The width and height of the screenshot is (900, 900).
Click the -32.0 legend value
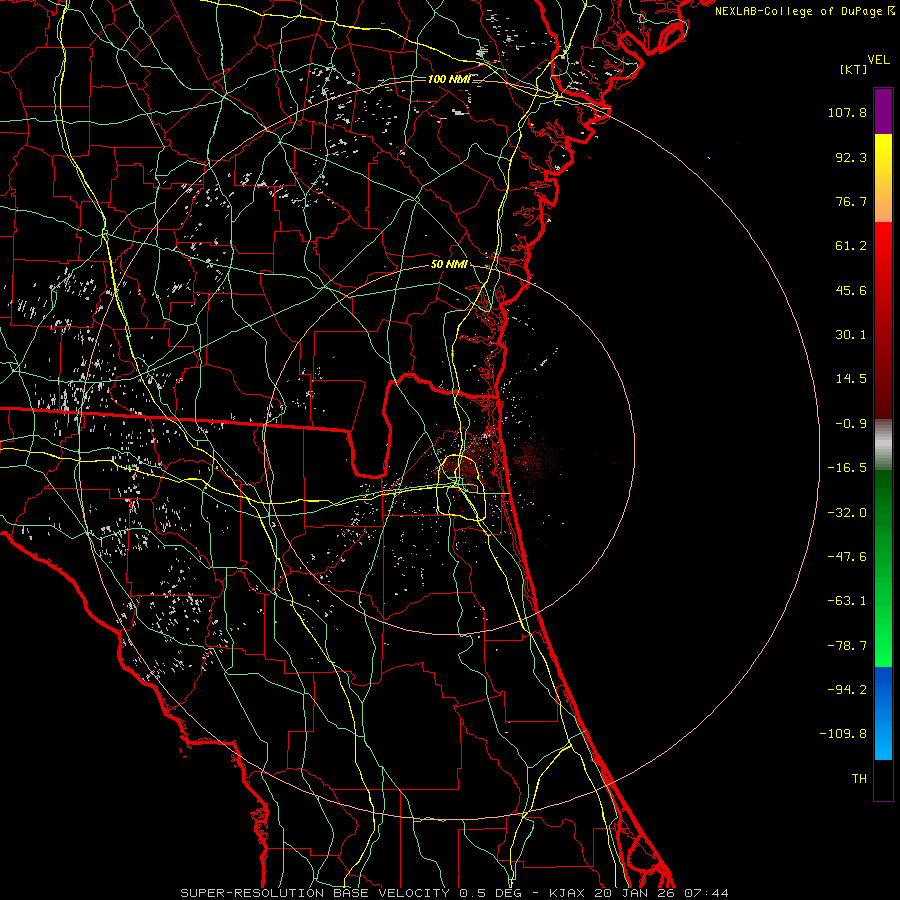point(847,513)
